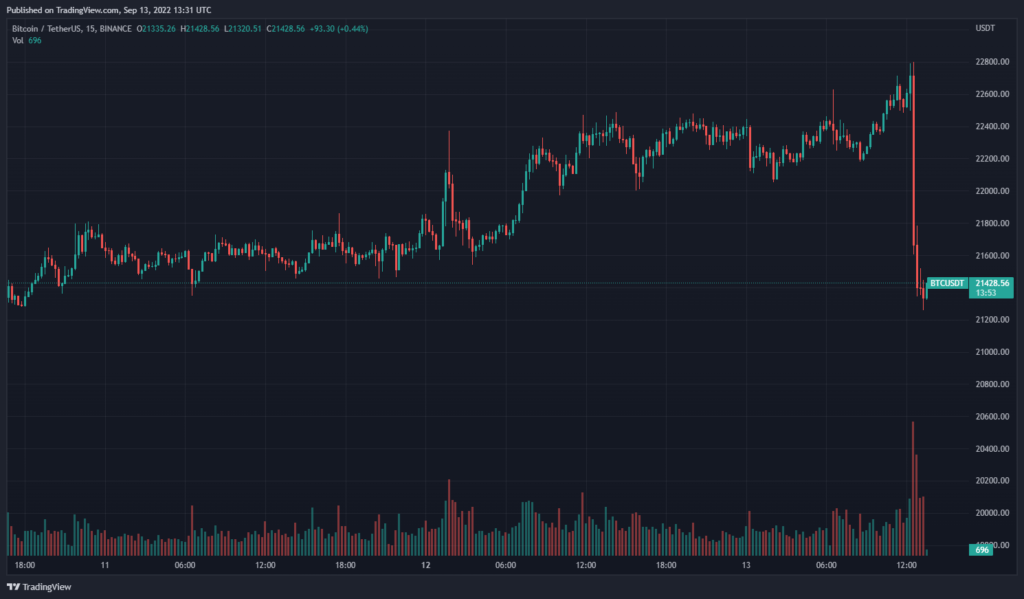Click the green BTCUSDT price tag

tap(948, 284)
